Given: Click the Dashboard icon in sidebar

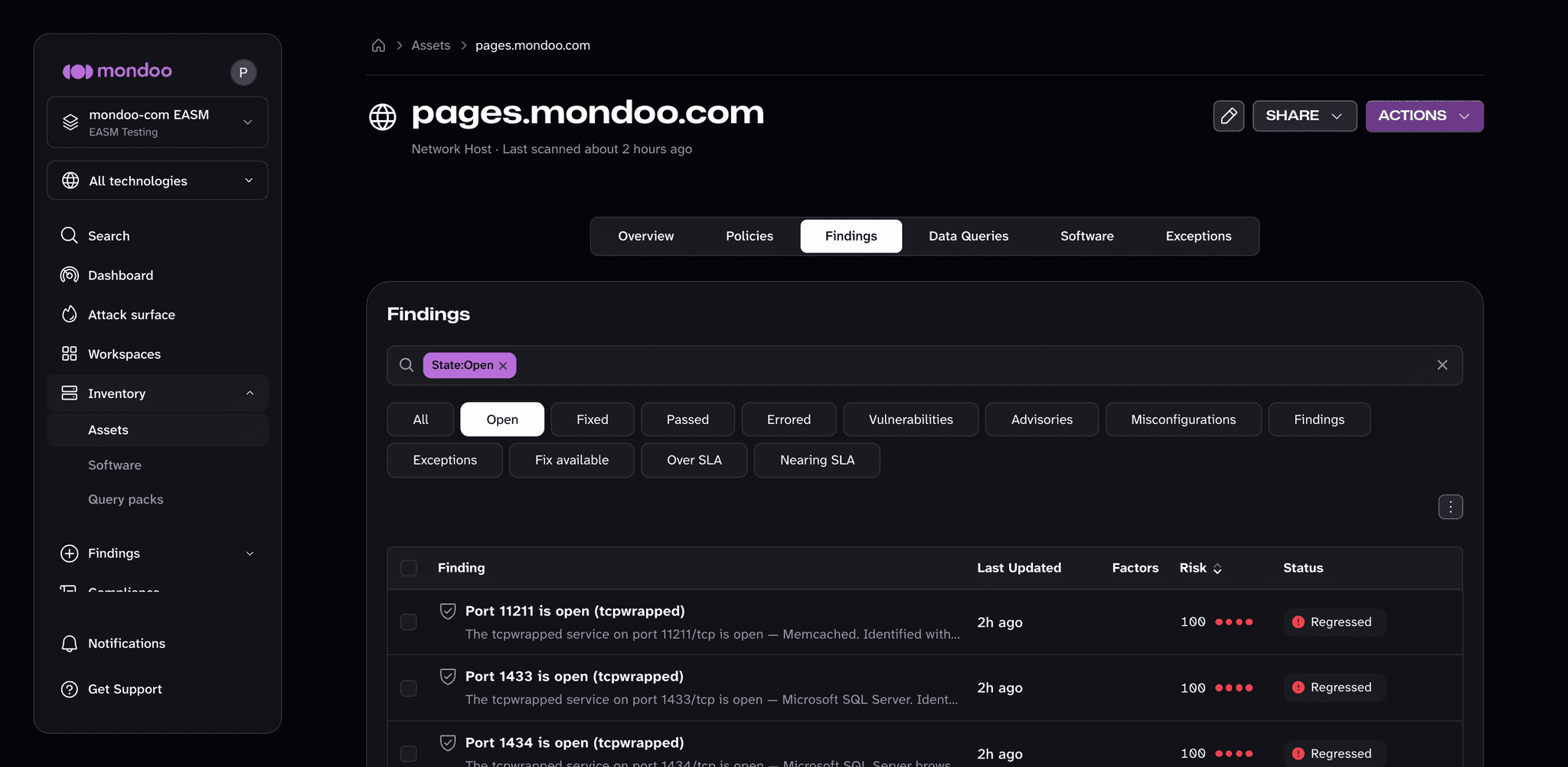Looking at the screenshot, I should (70, 275).
